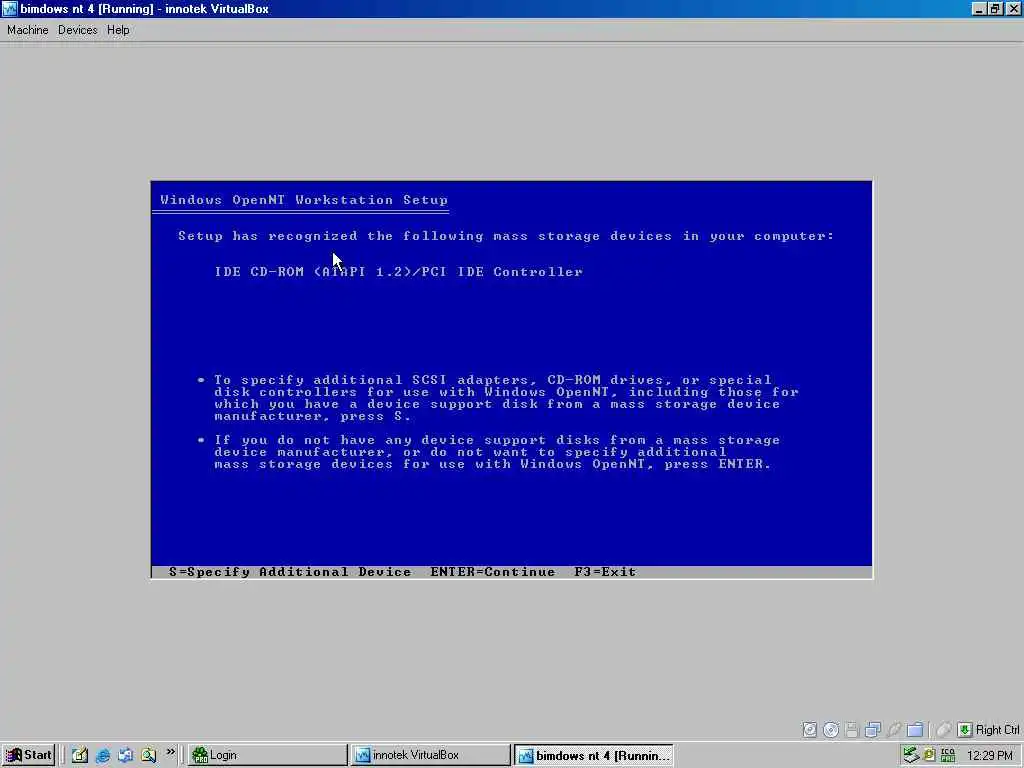Click the 12:29 PM system clock
This screenshot has height=768, width=1024.
tap(989, 756)
